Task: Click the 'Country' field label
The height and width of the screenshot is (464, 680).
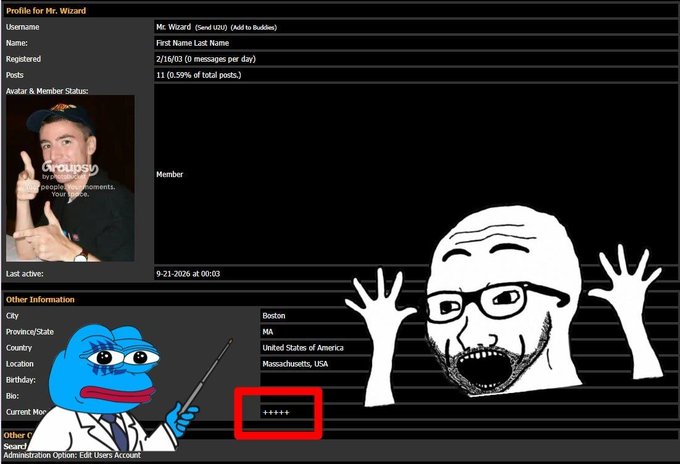Action: pyautogui.click(x=19, y=348)
